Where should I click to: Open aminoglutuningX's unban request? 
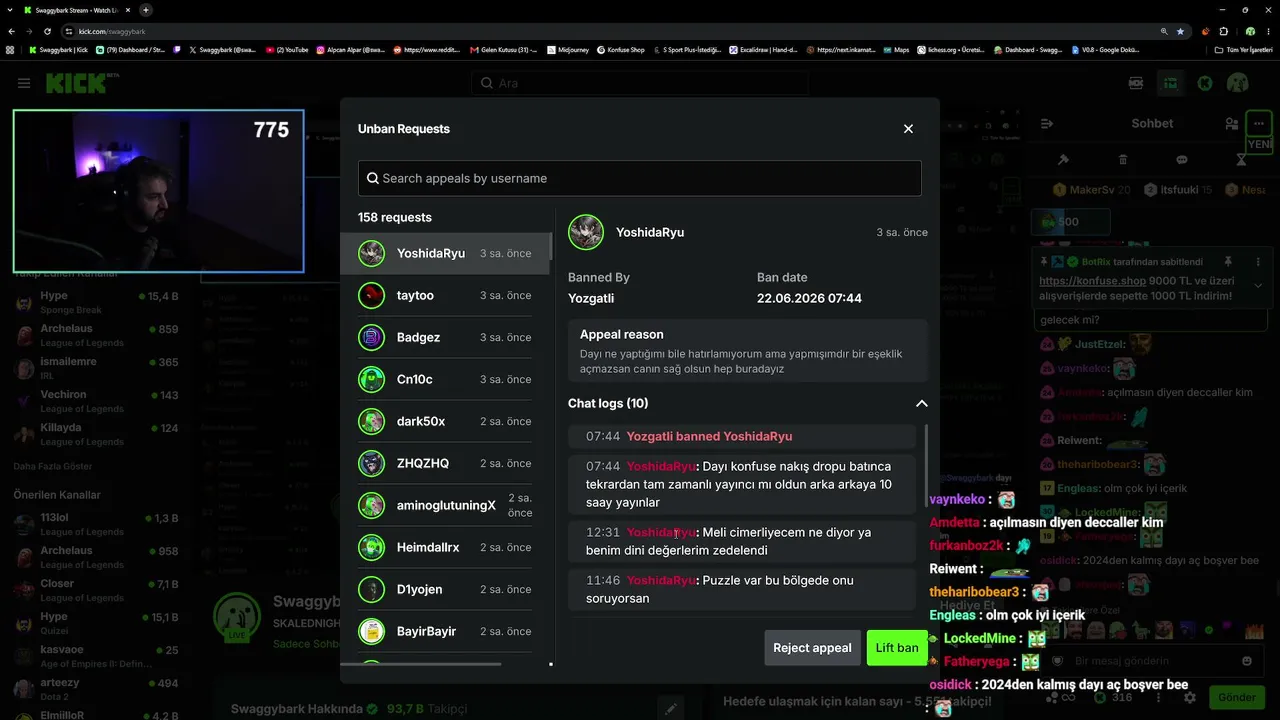point(445,505)
